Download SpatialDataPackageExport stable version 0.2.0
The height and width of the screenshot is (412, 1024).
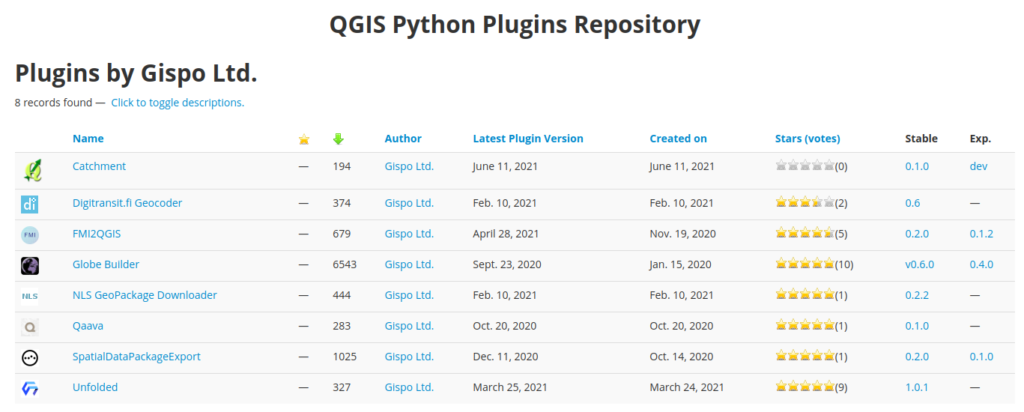point(917,357)
